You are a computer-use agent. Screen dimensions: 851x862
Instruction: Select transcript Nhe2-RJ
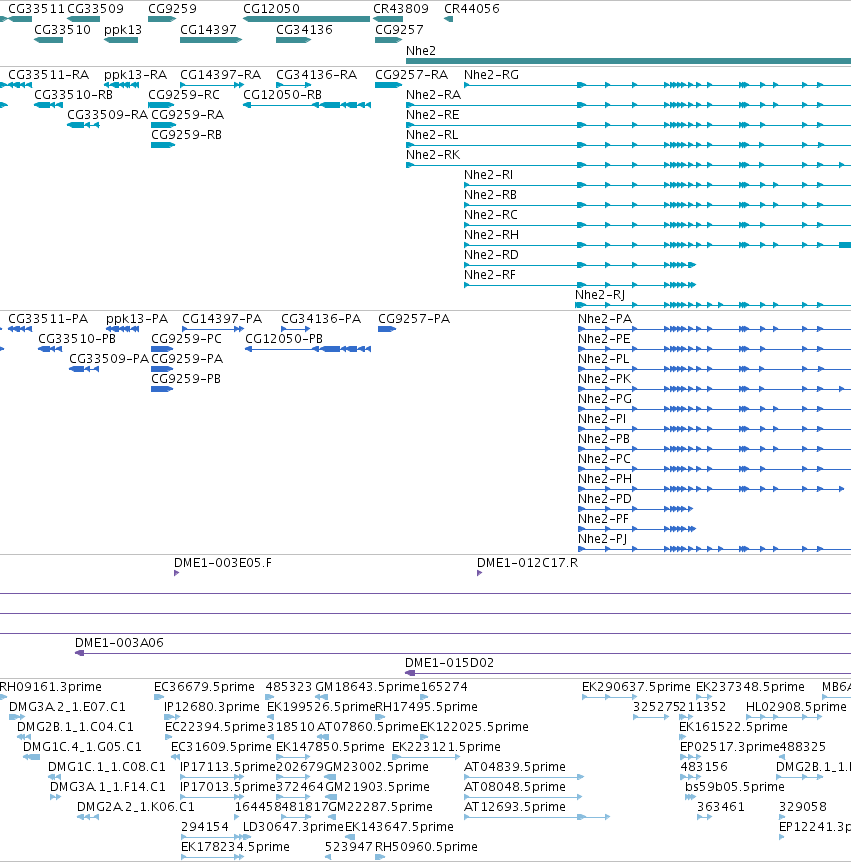point(600,295)
